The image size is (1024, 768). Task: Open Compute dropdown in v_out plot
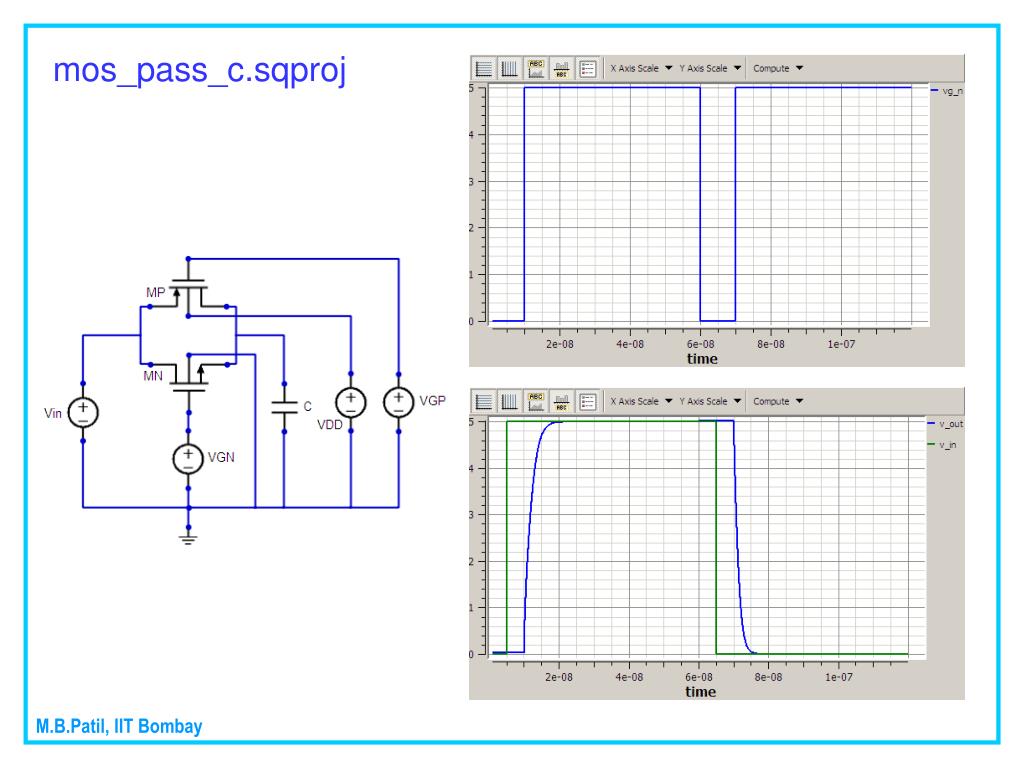pos(778,401)
